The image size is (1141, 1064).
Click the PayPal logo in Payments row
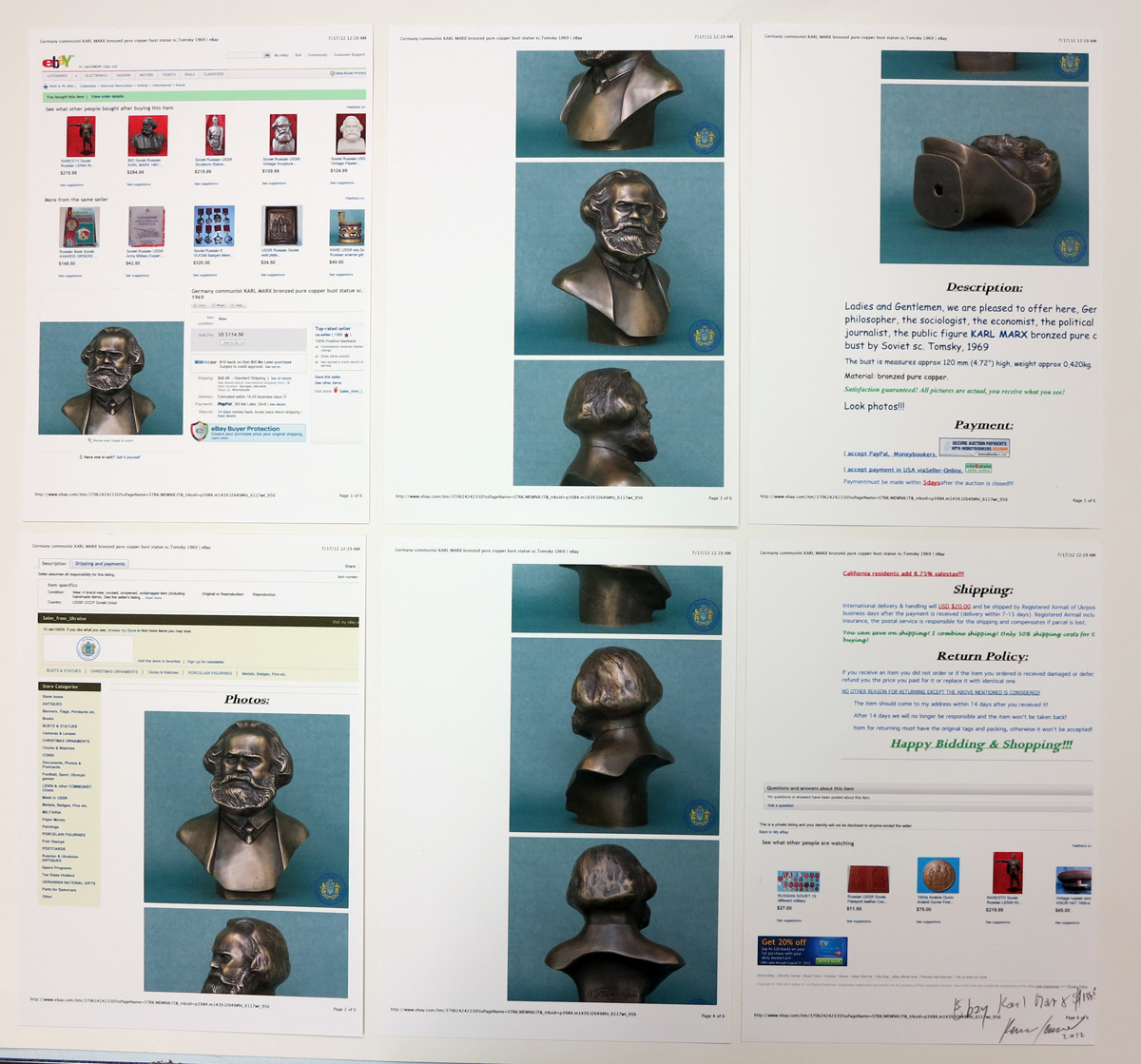pyautogui.click(x=224, y=404)
